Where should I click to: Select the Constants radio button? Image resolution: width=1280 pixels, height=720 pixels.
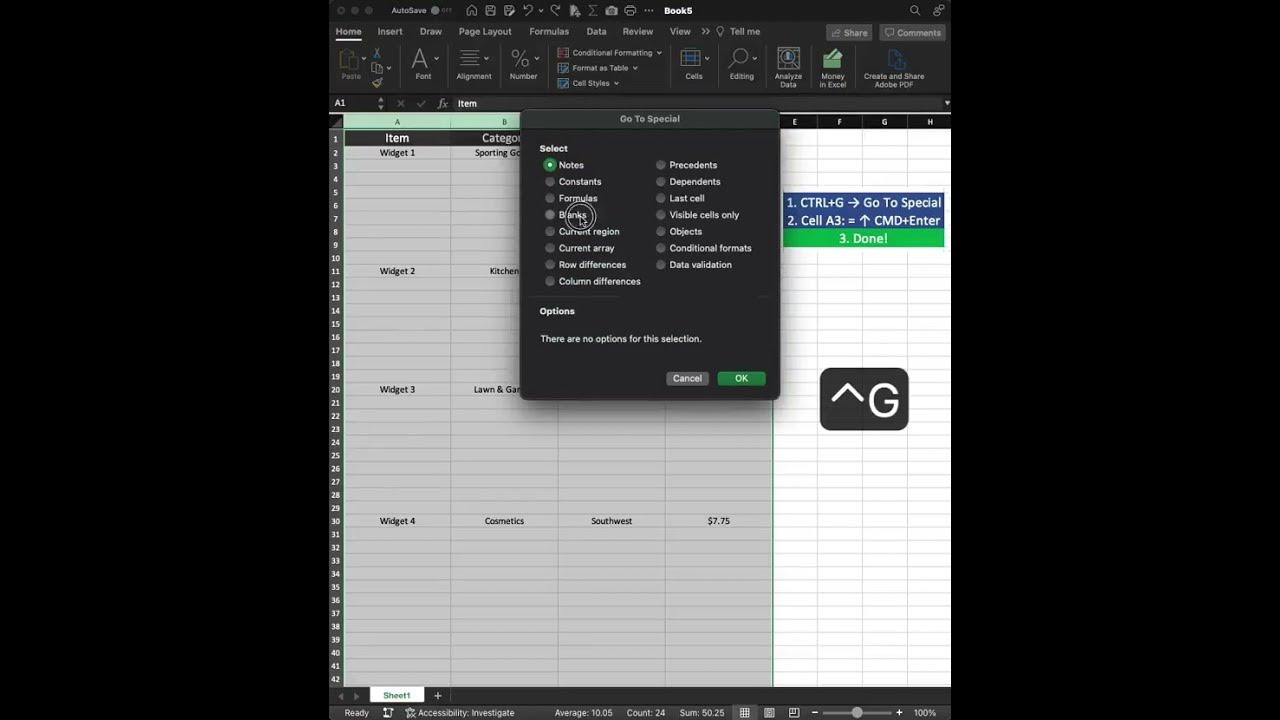(x=550, y=182)
